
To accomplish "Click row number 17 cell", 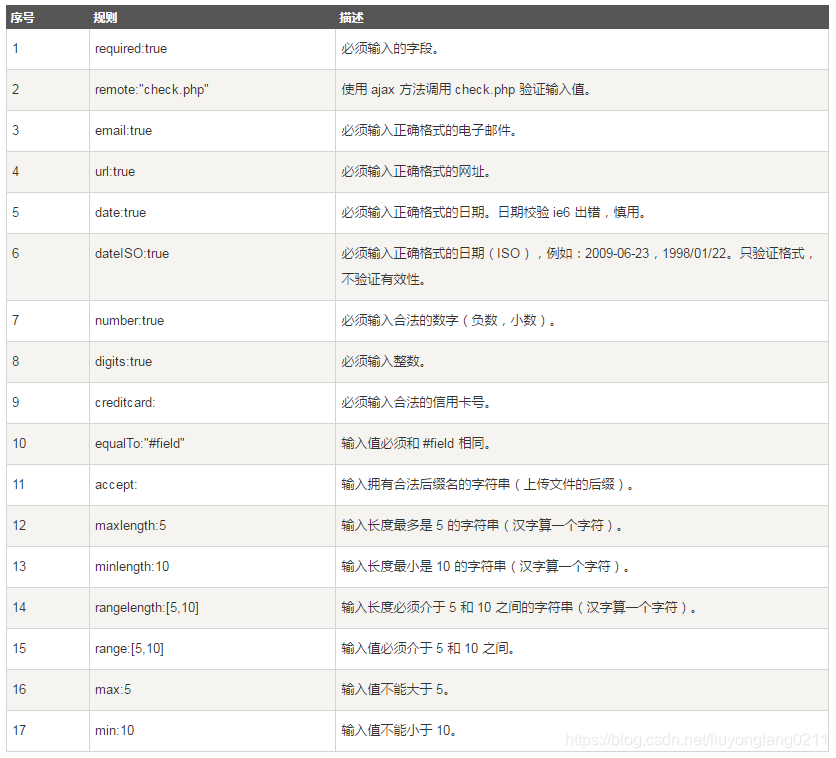I will coord(48,731).
